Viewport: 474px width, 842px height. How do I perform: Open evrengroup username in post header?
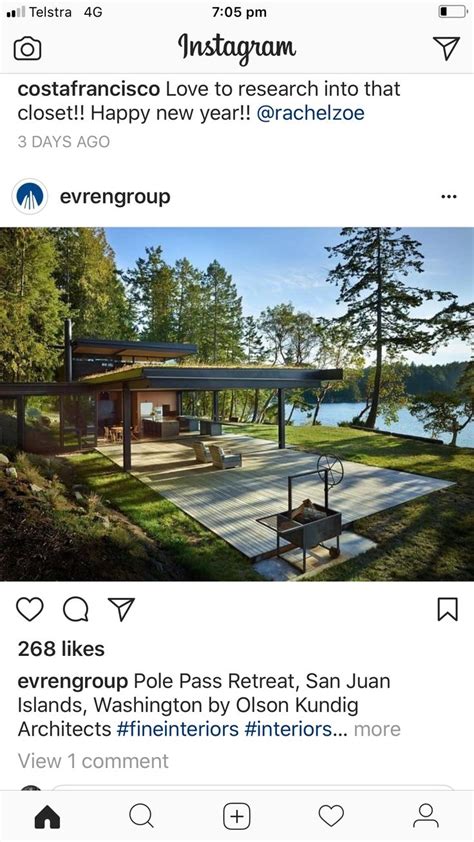click(115, 197)
